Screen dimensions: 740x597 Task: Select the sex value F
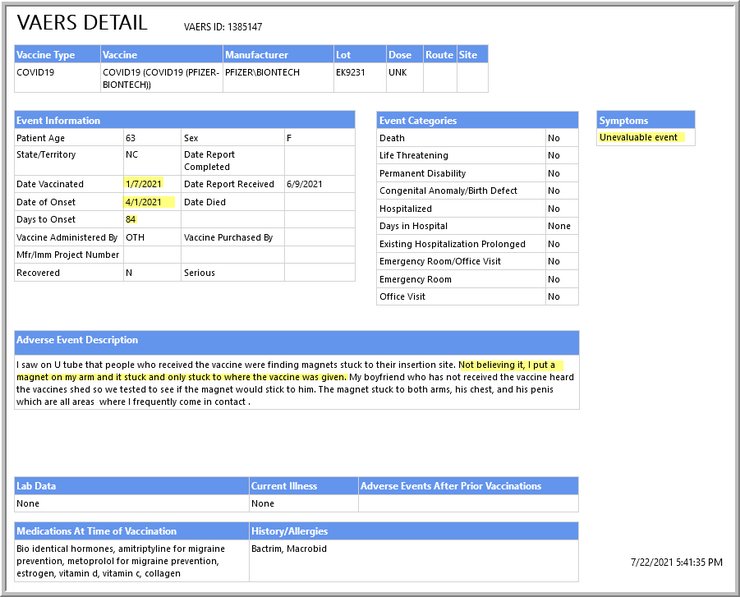(x=289, y=138)
